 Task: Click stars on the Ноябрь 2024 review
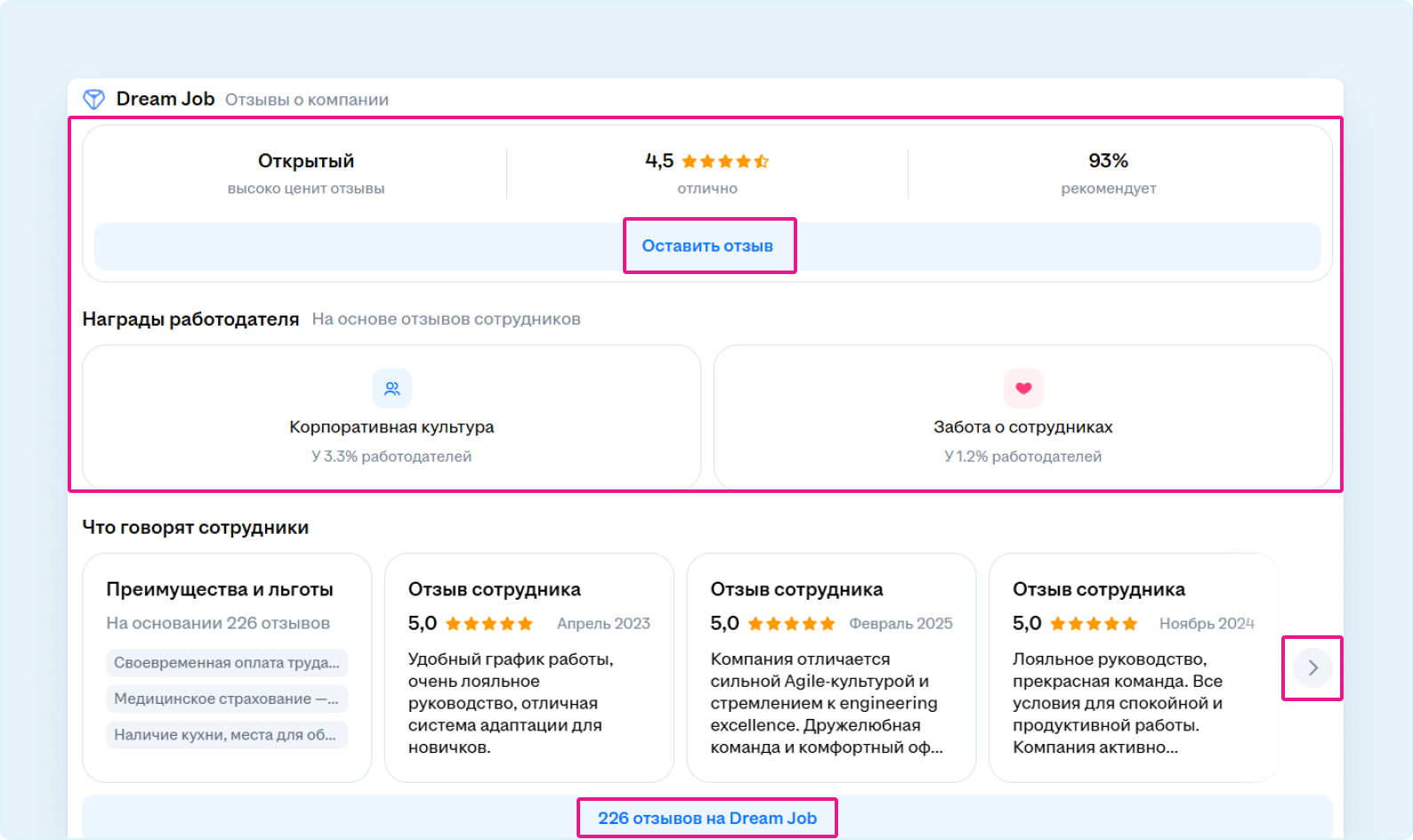(1094, 624)
